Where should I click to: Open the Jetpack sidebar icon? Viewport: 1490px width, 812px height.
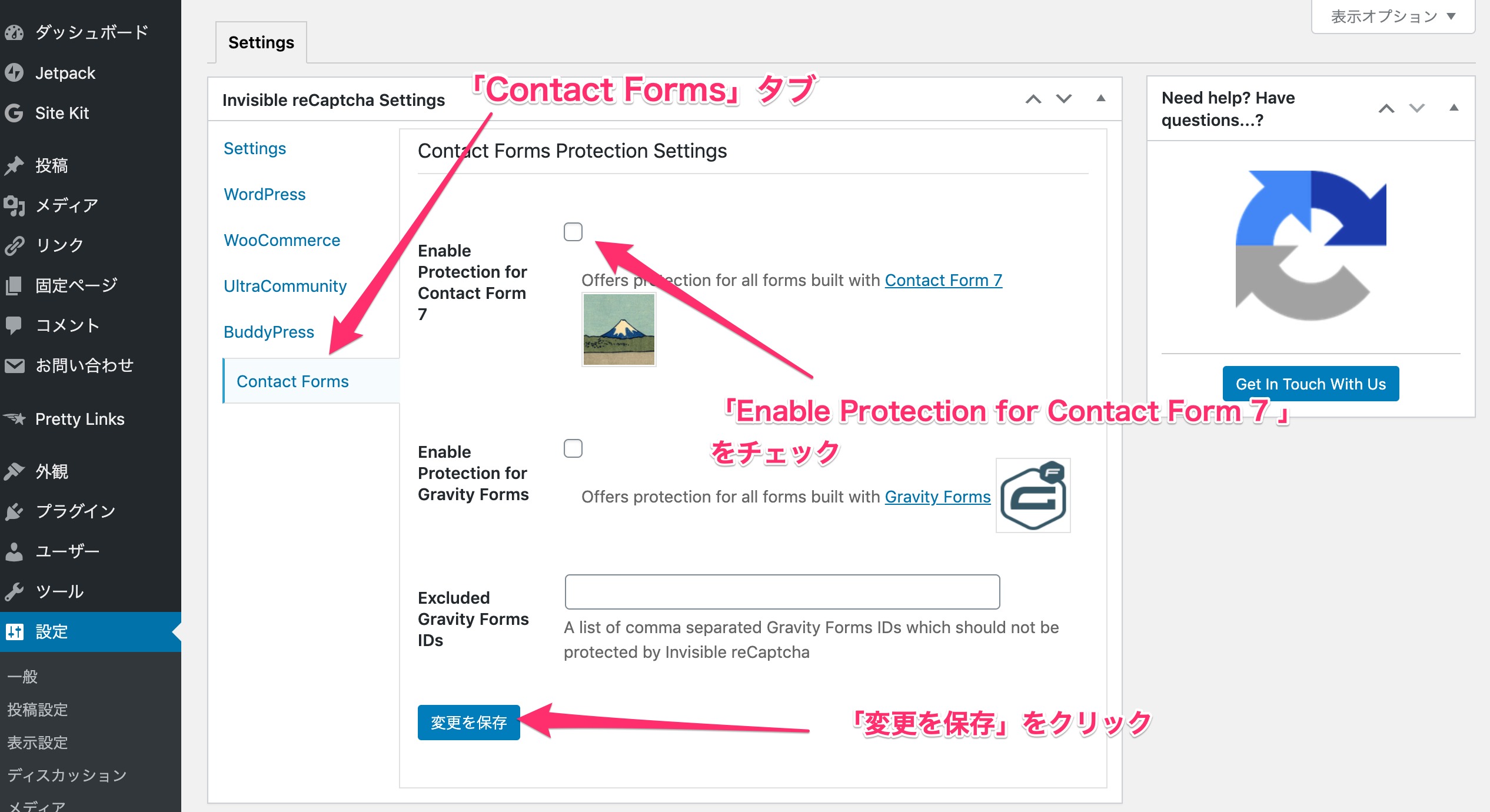pyautogui.click(x=14, y=73)
